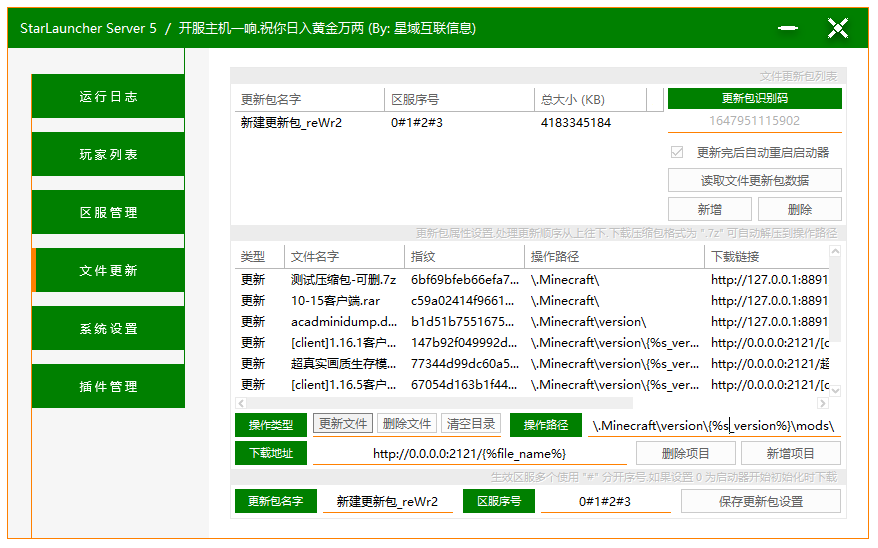Click the green 区服序号 label button
The width and height of the screenshot is (878, 548).
(x=498, y=501)
